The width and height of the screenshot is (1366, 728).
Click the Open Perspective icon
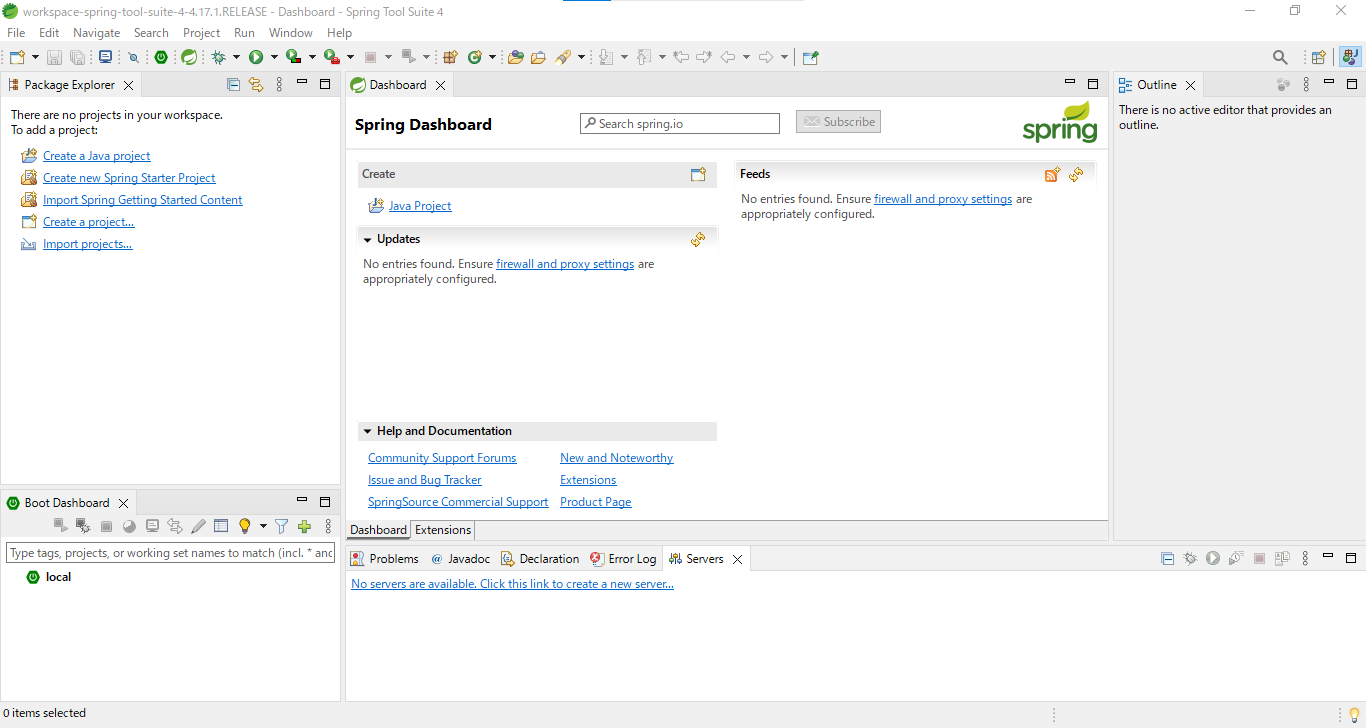(1319, 58)
